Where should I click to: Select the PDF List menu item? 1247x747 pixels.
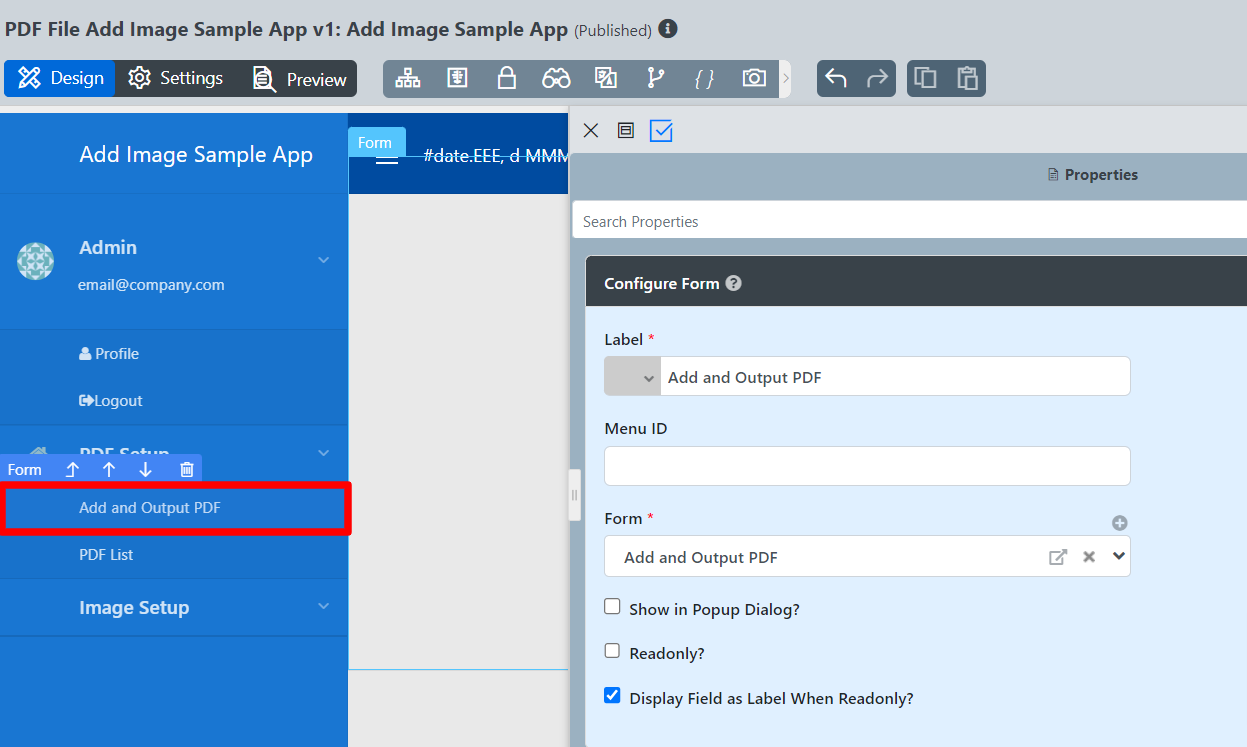[x=106, y=554]
